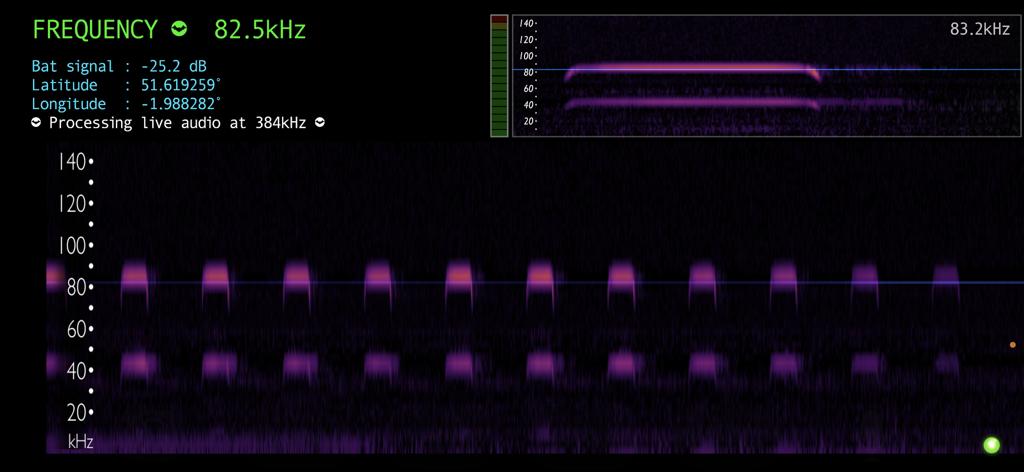This screenshot has height=472, width=1024.
Task: Click the vertical signal level meter
Action: coord(499,76)
